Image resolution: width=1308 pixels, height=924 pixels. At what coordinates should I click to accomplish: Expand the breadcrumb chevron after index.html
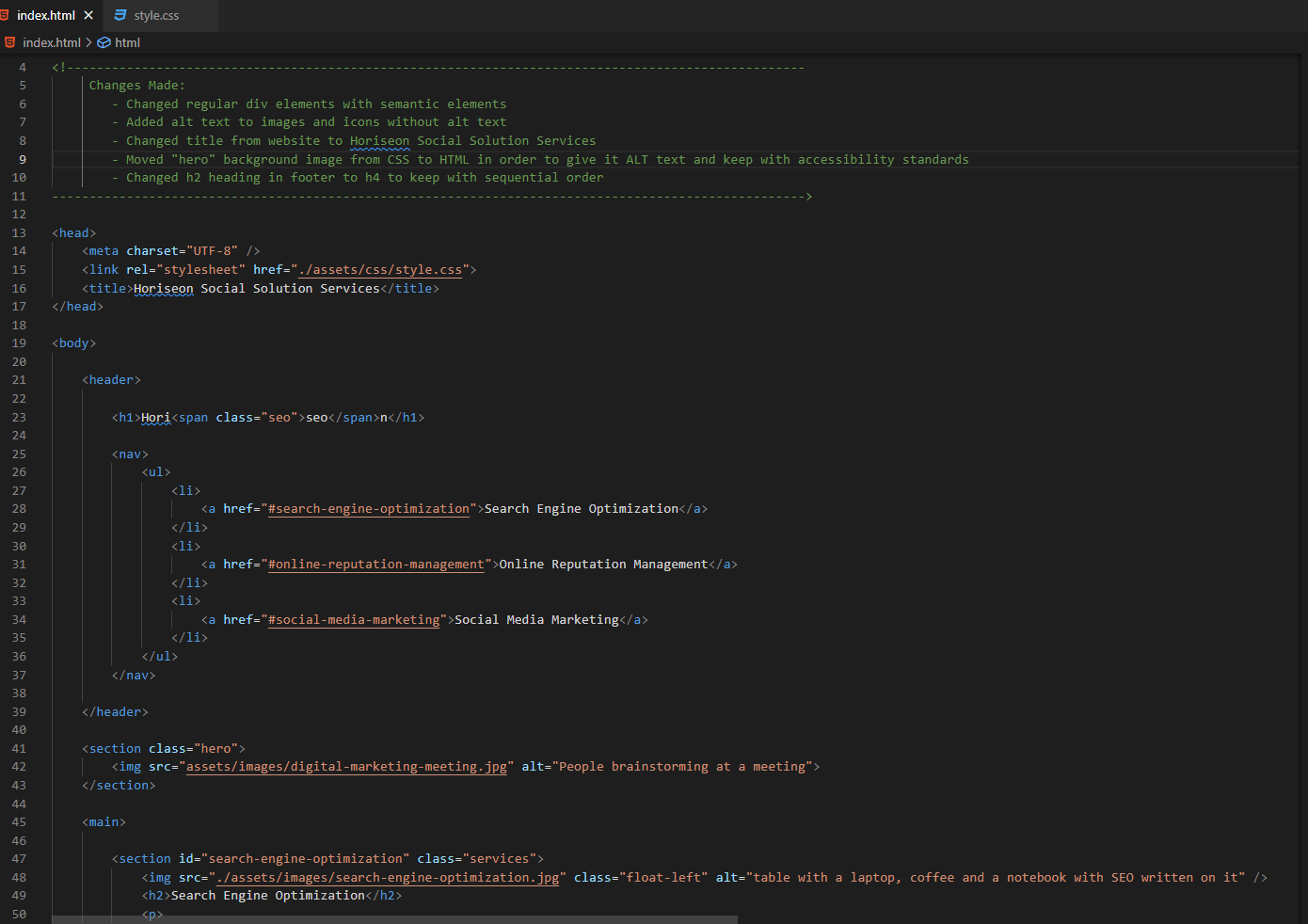(x=88, y=42)
